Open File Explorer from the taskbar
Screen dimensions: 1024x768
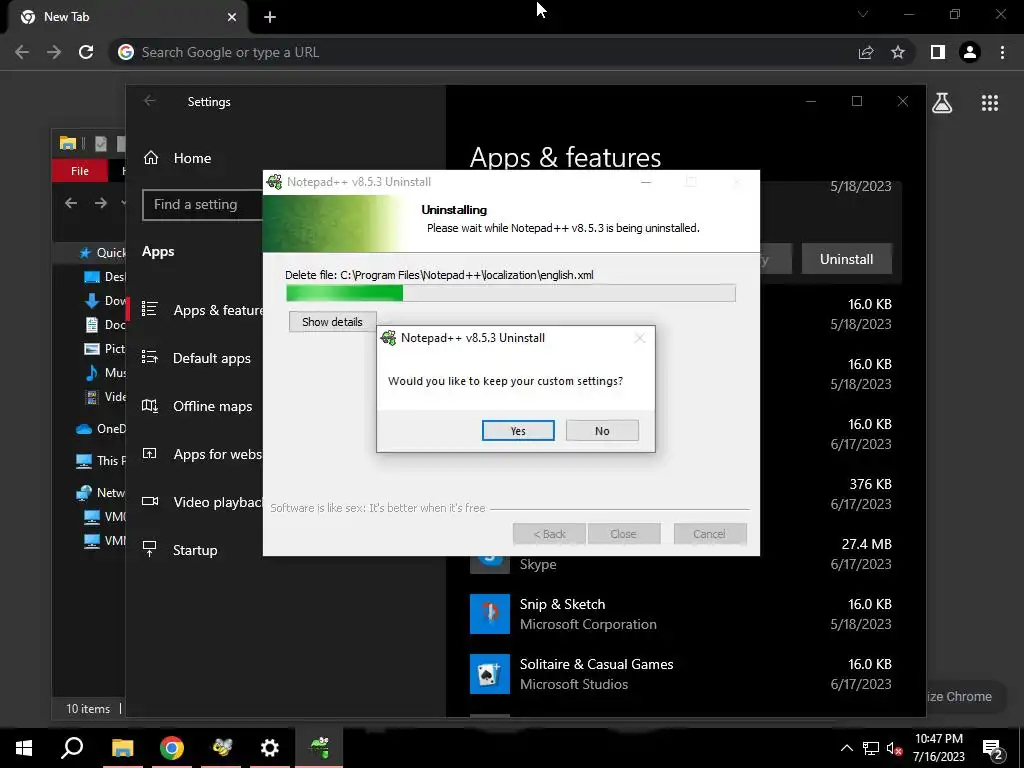tap(122, 748)
